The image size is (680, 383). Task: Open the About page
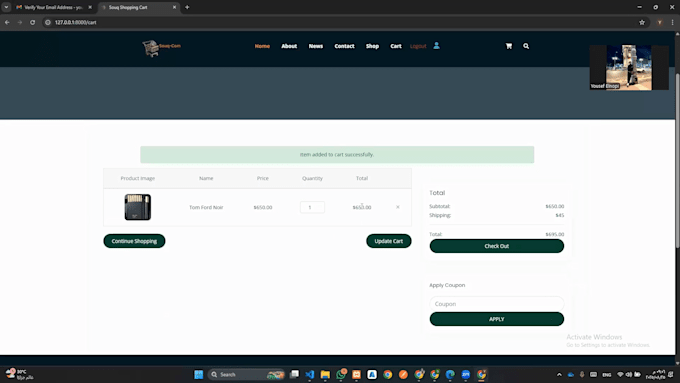click(x=289, y=46)
